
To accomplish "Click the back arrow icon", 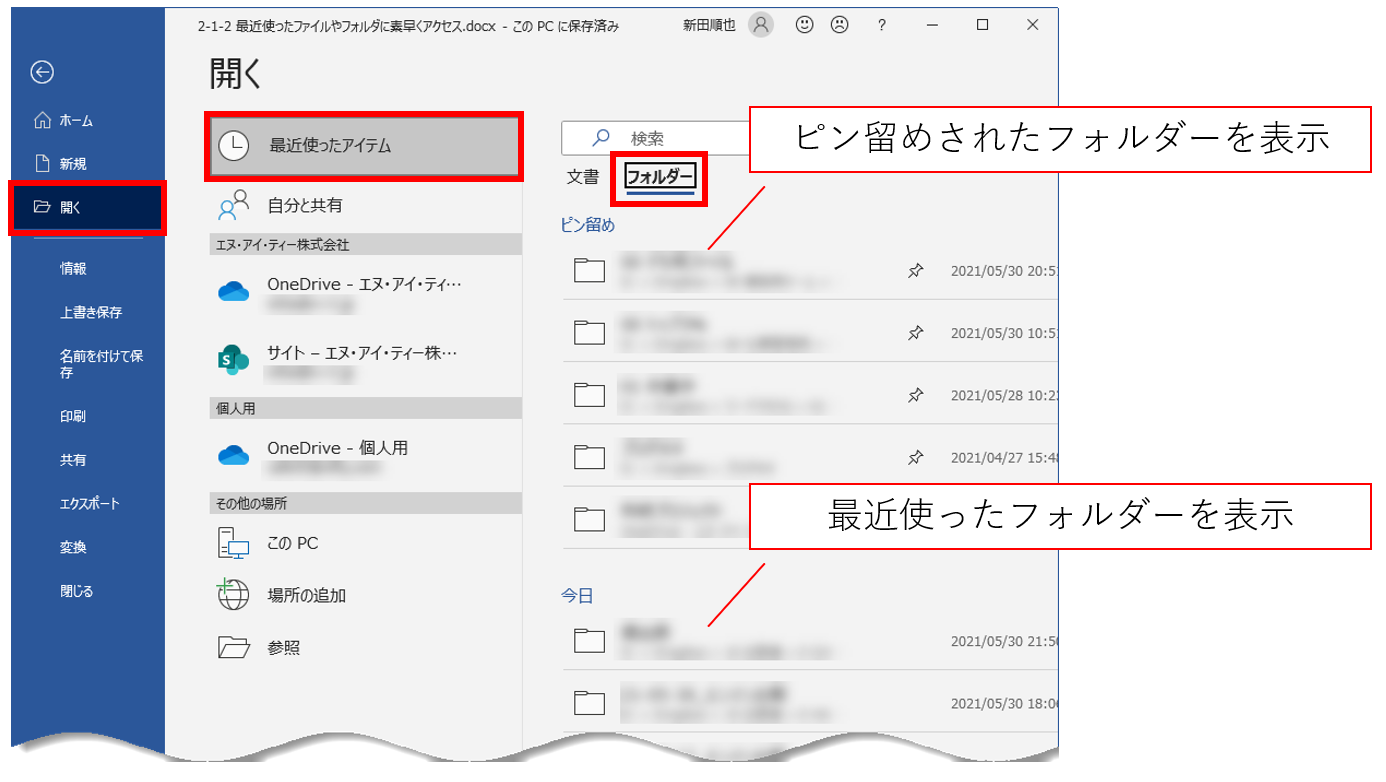I will [x=42, y=72].
